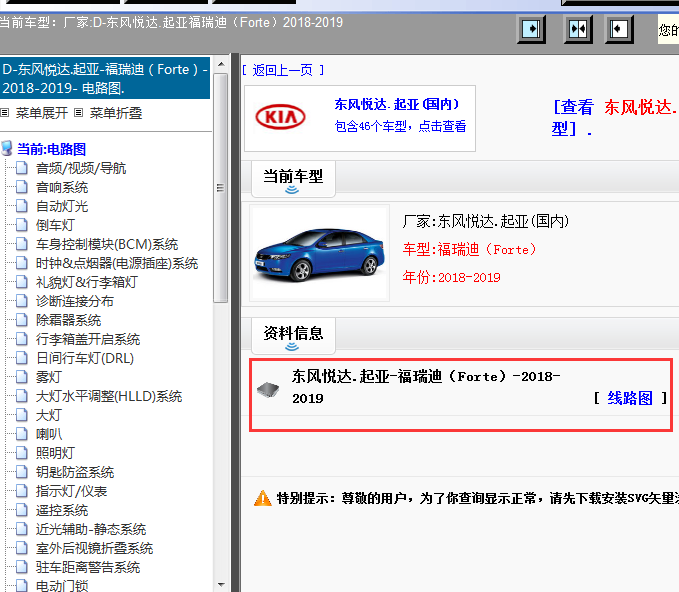This screenshot has width=679, height=592.
Task: Open 照明灯 tree item
Action: [55, 453]
